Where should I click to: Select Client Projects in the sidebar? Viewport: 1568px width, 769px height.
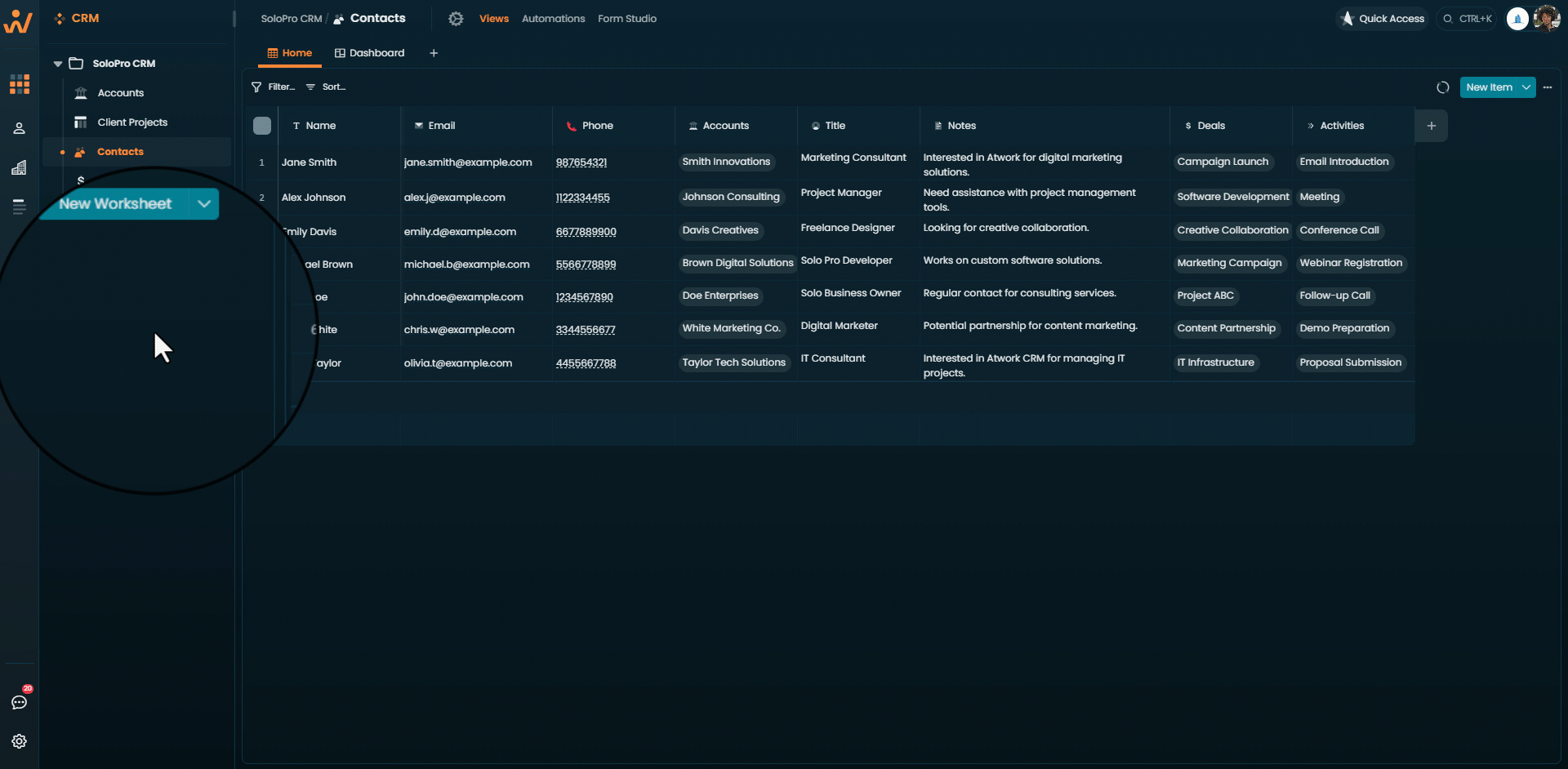(x=132, y=122)
